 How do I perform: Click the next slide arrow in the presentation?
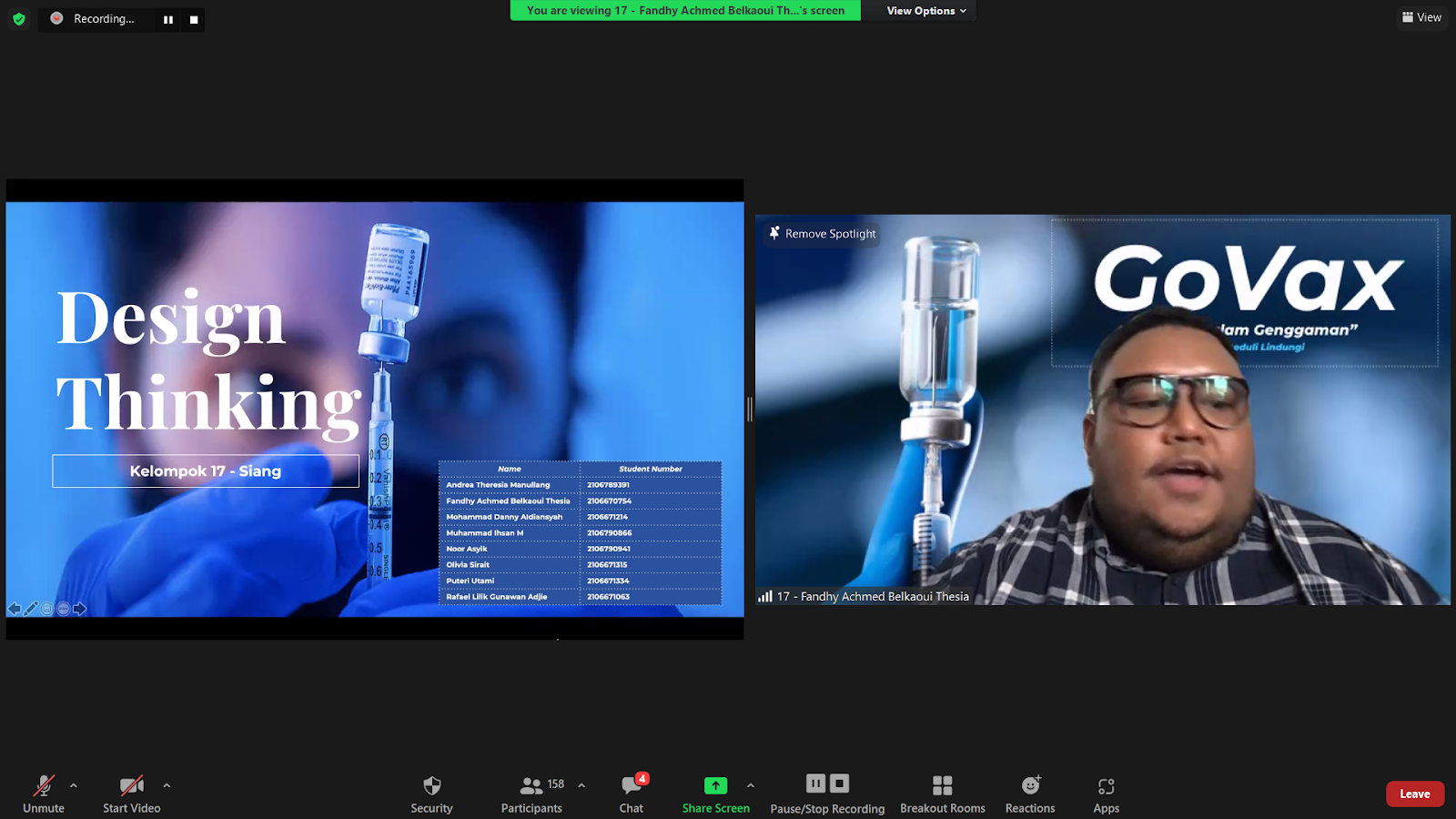coord(80,609)
